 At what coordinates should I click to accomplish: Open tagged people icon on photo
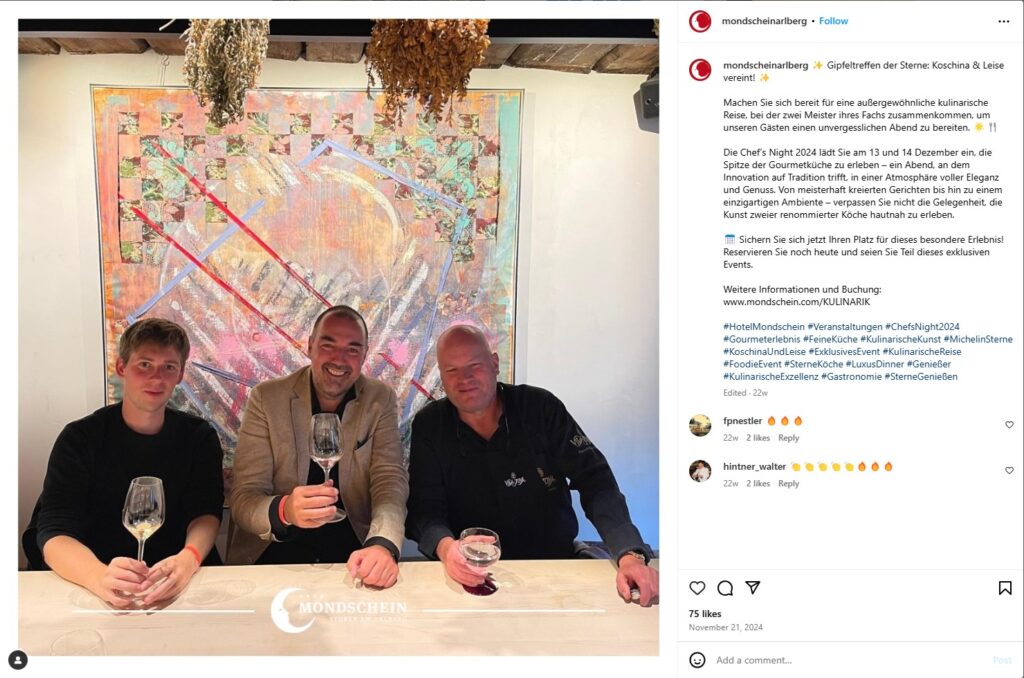point(18,660)
